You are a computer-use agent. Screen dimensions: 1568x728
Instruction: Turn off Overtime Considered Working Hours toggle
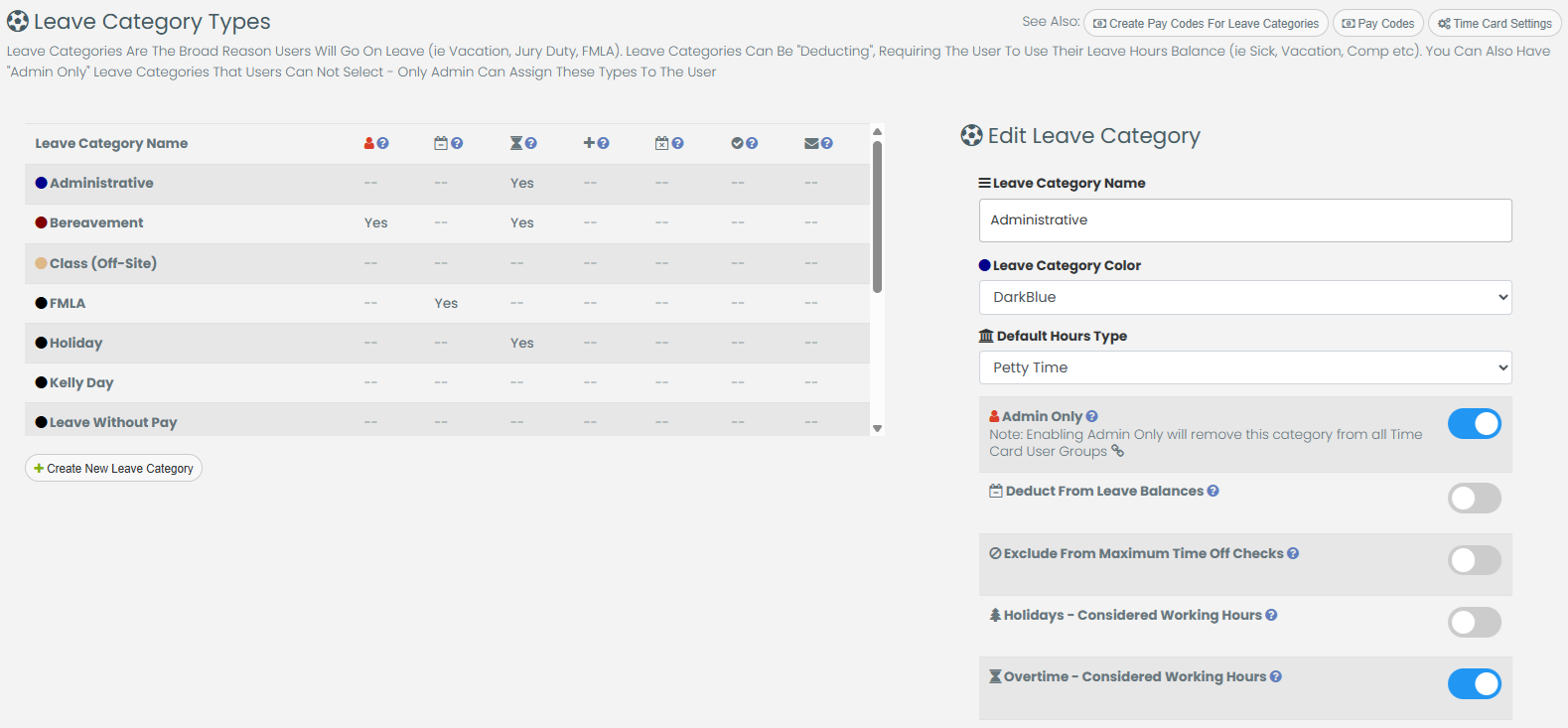click(1474, 684)
